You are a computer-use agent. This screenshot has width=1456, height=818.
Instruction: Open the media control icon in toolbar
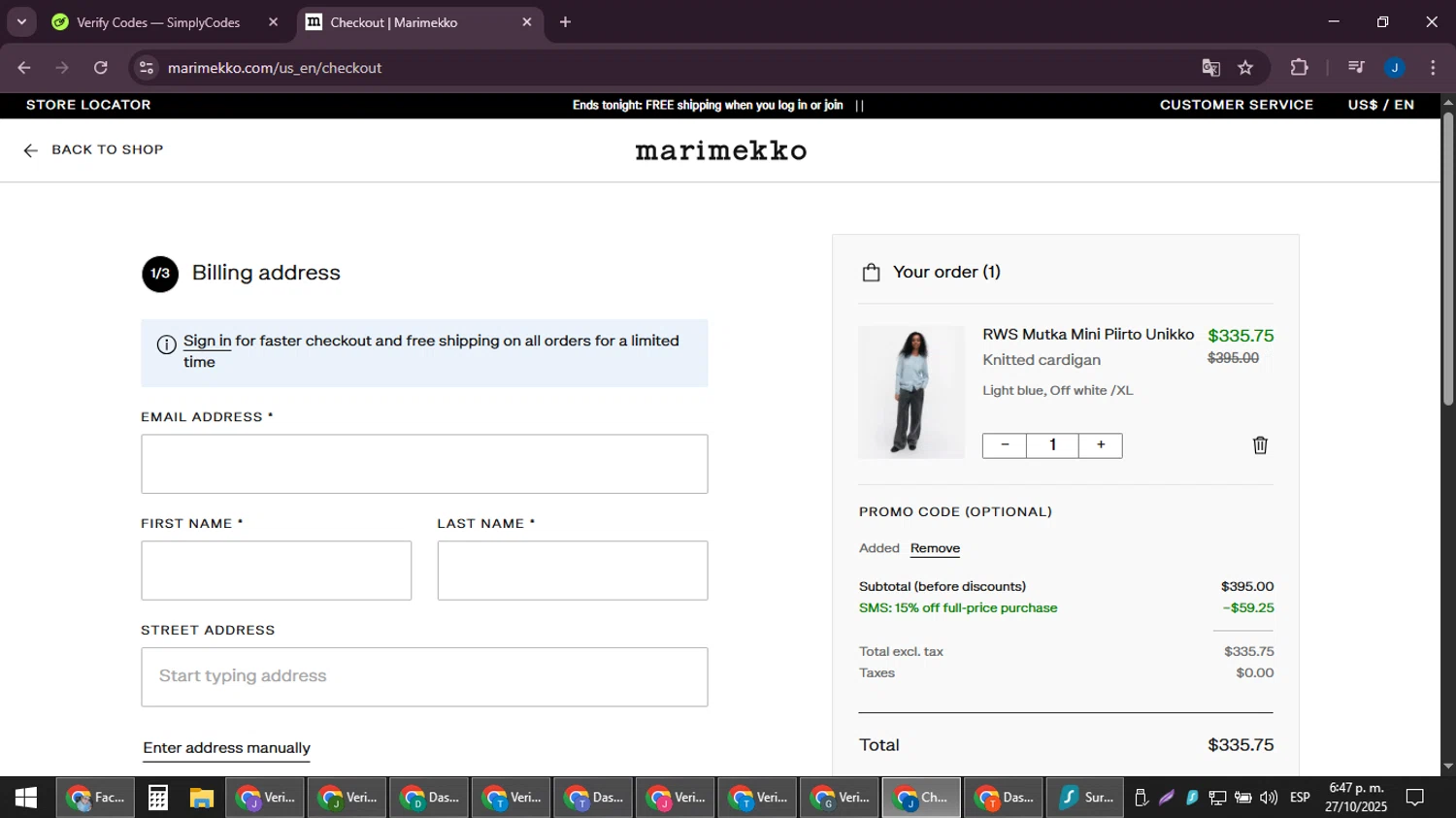pos(1356,67)
